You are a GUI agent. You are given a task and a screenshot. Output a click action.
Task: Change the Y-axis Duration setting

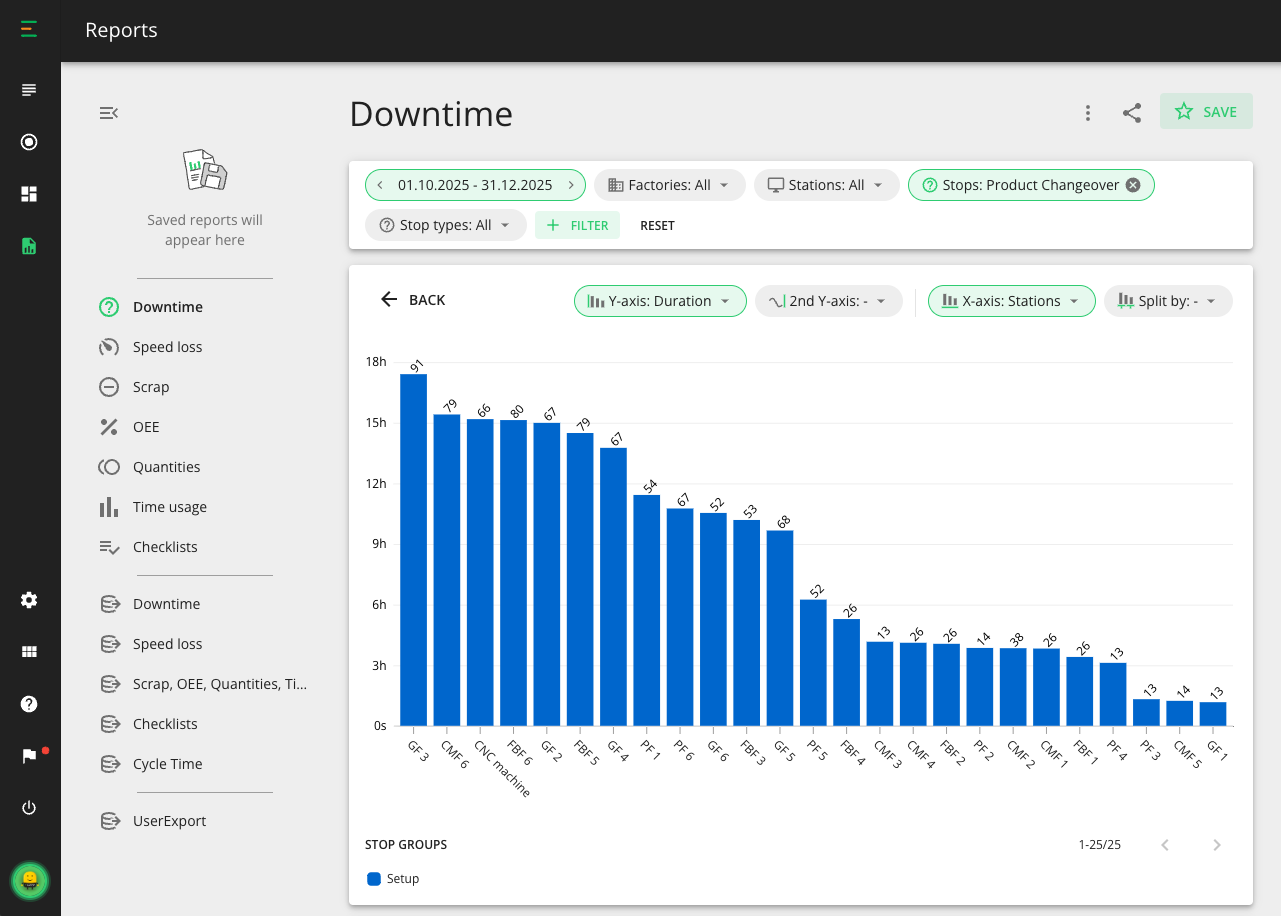point(660,300)
